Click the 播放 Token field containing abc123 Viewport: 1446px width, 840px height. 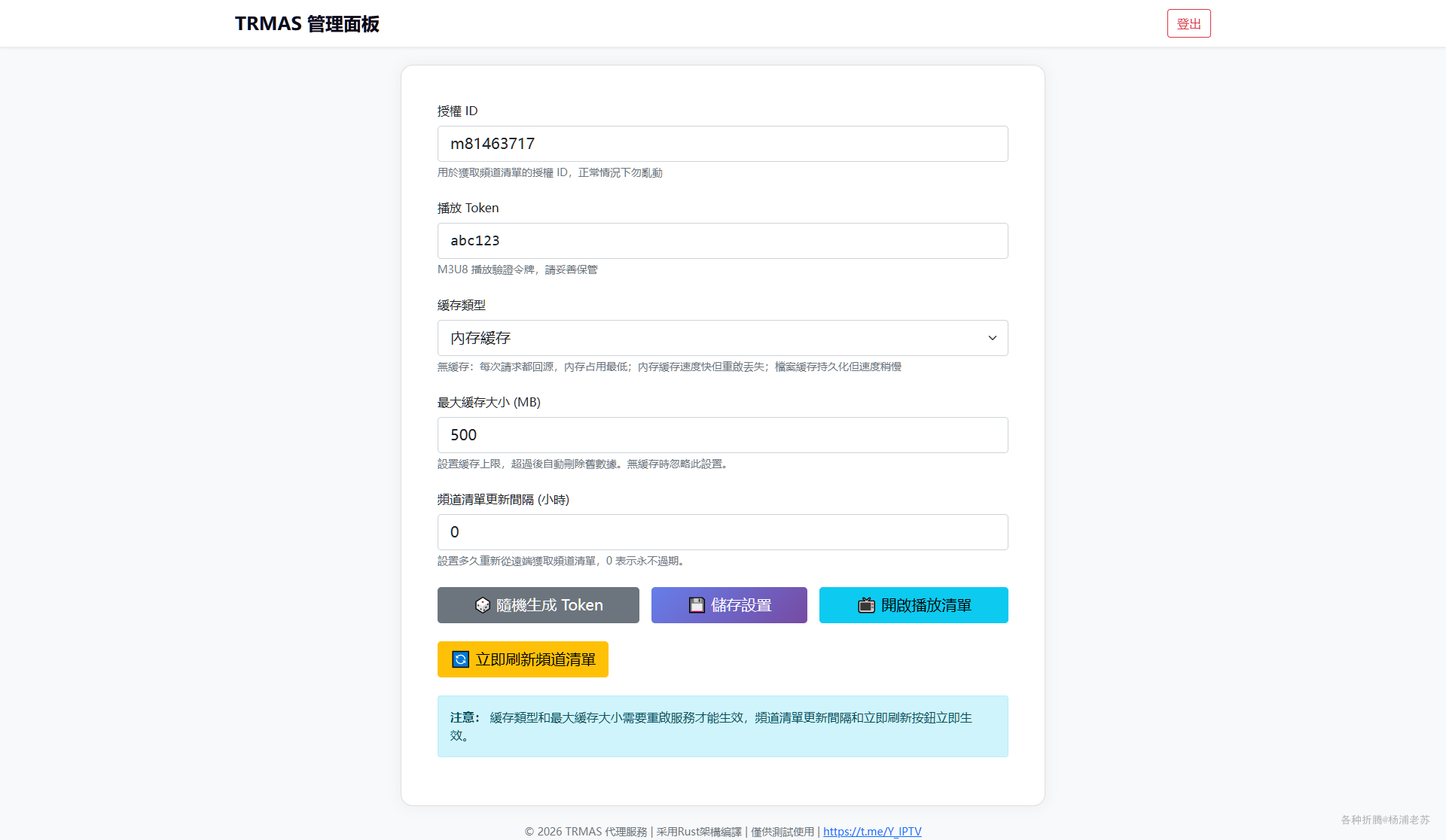pos(722,241)
